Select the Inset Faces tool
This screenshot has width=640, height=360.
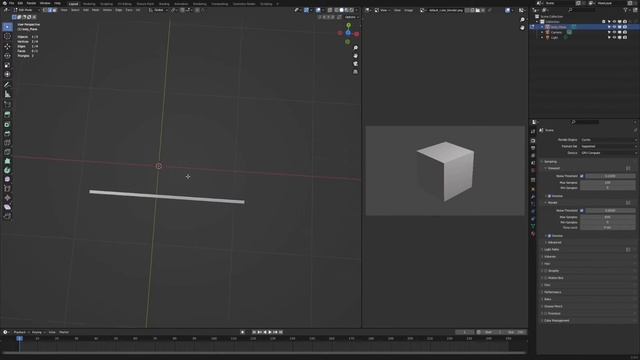(x=7, y=124)
